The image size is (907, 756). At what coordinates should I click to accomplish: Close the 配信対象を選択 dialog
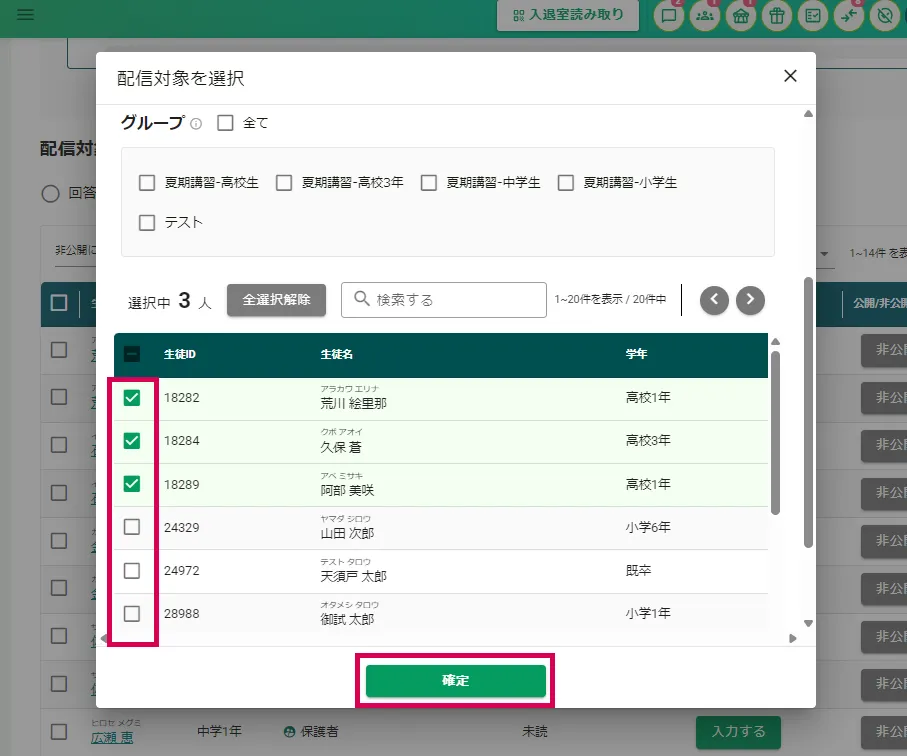[790, 76]
